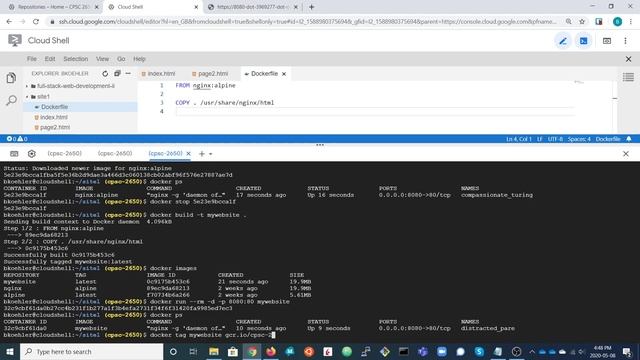Open Cloud Shell more options menu
The height and width of the screenshot is (360, 640).
[625, 41]
